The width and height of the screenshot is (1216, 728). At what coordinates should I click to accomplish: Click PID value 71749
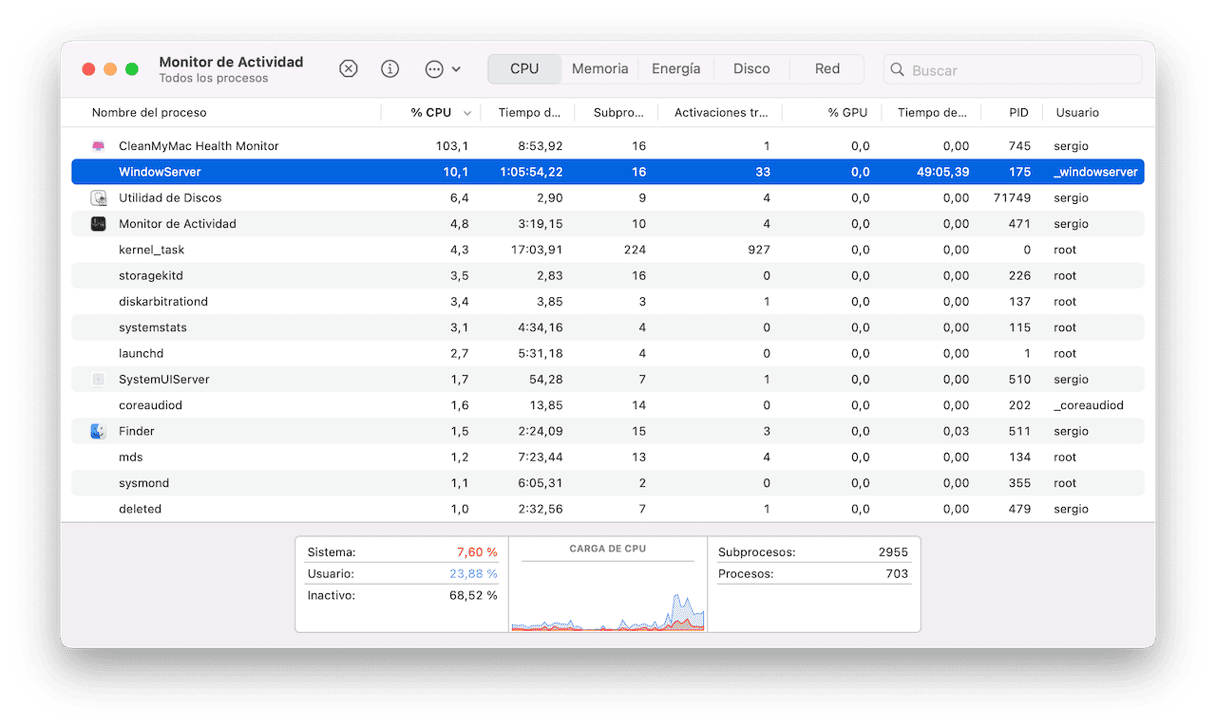(x=1012, y=198)
